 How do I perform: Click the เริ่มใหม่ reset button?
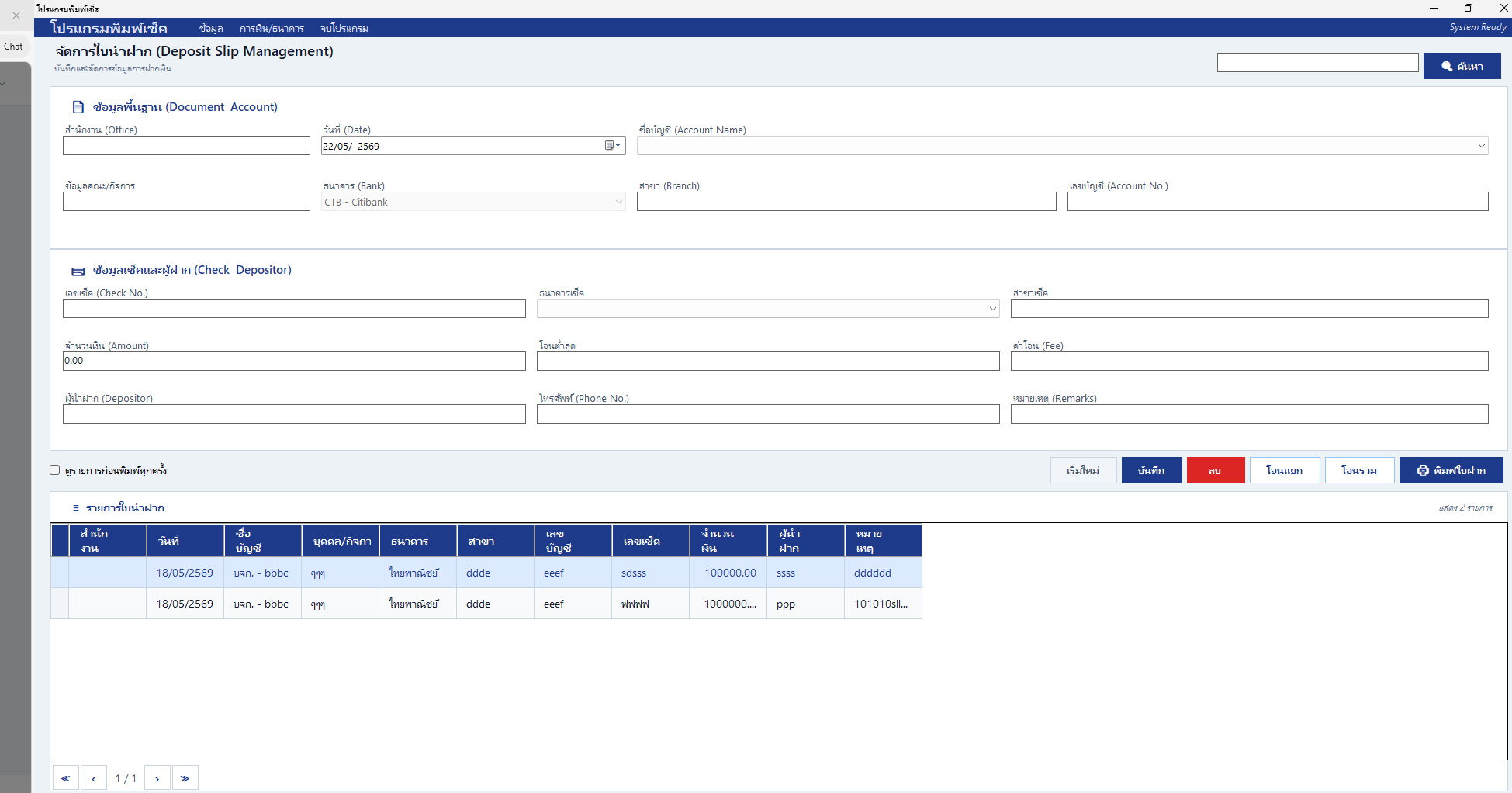(1083, 470)
